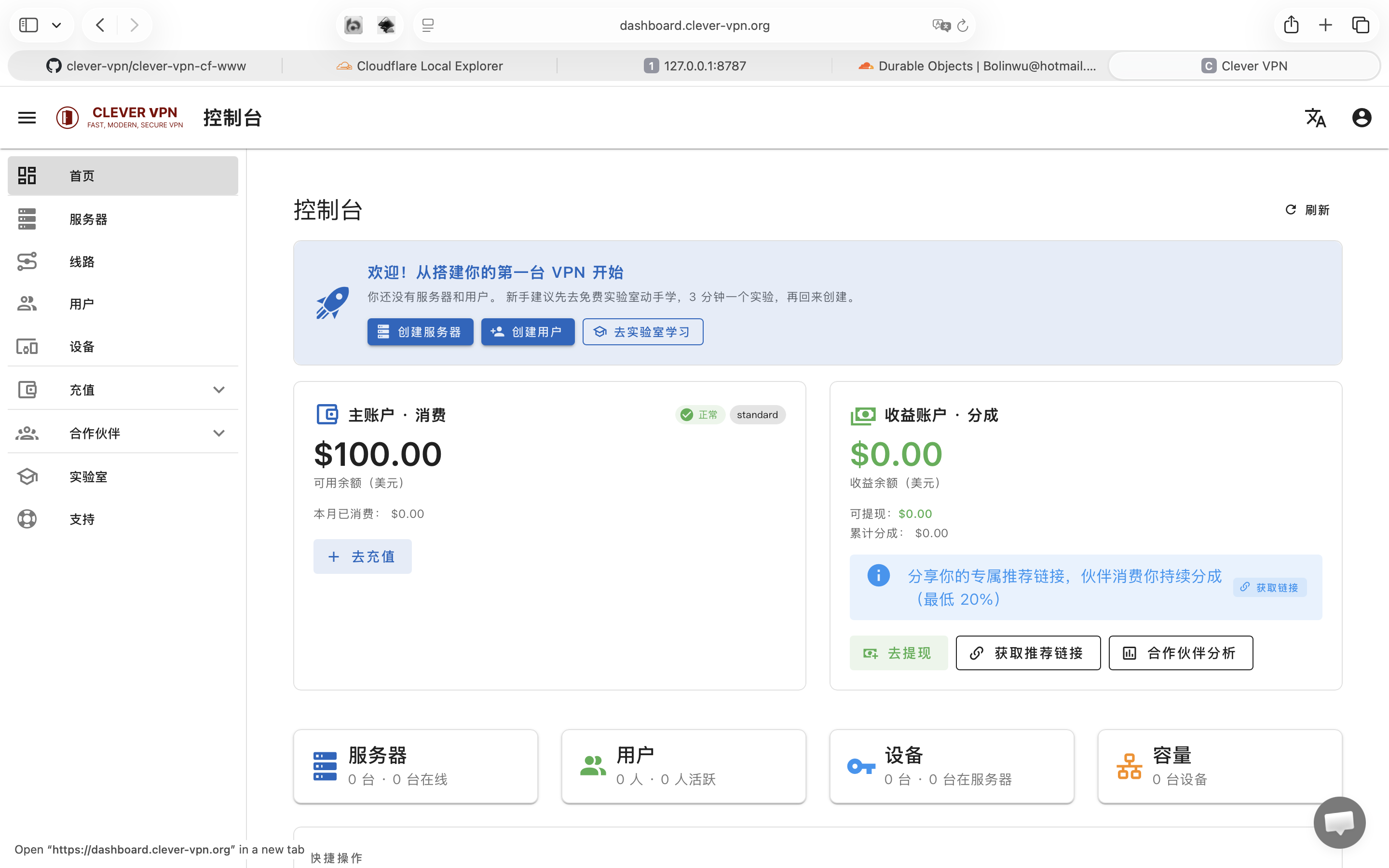The image size is (1389, 868).
Task: Switch to Cloudflare Local Explorer tab
Action: [x=420, y=66]
